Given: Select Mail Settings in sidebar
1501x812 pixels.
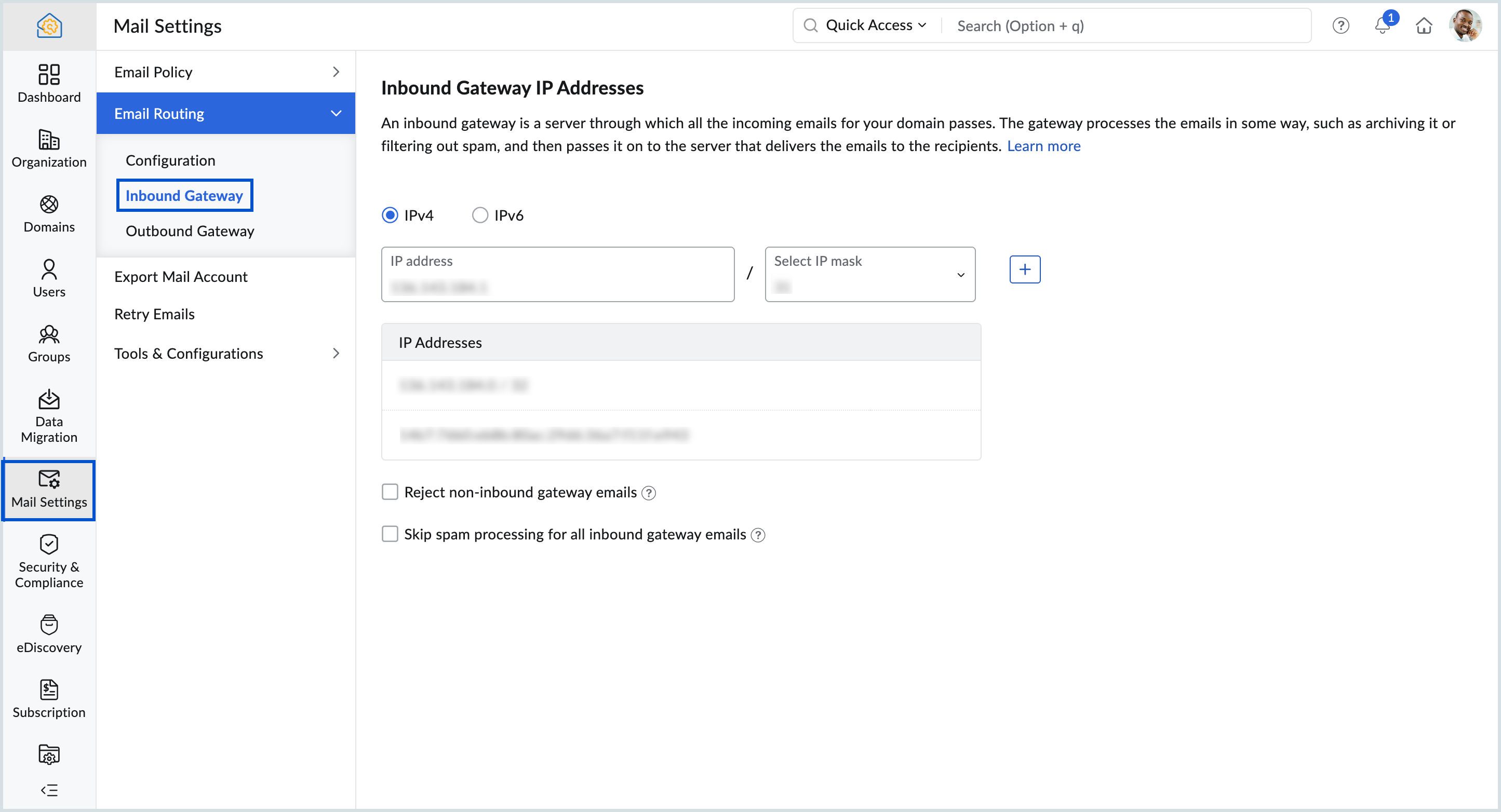Looking at the screenshot, I should click(x=49, y=490).
